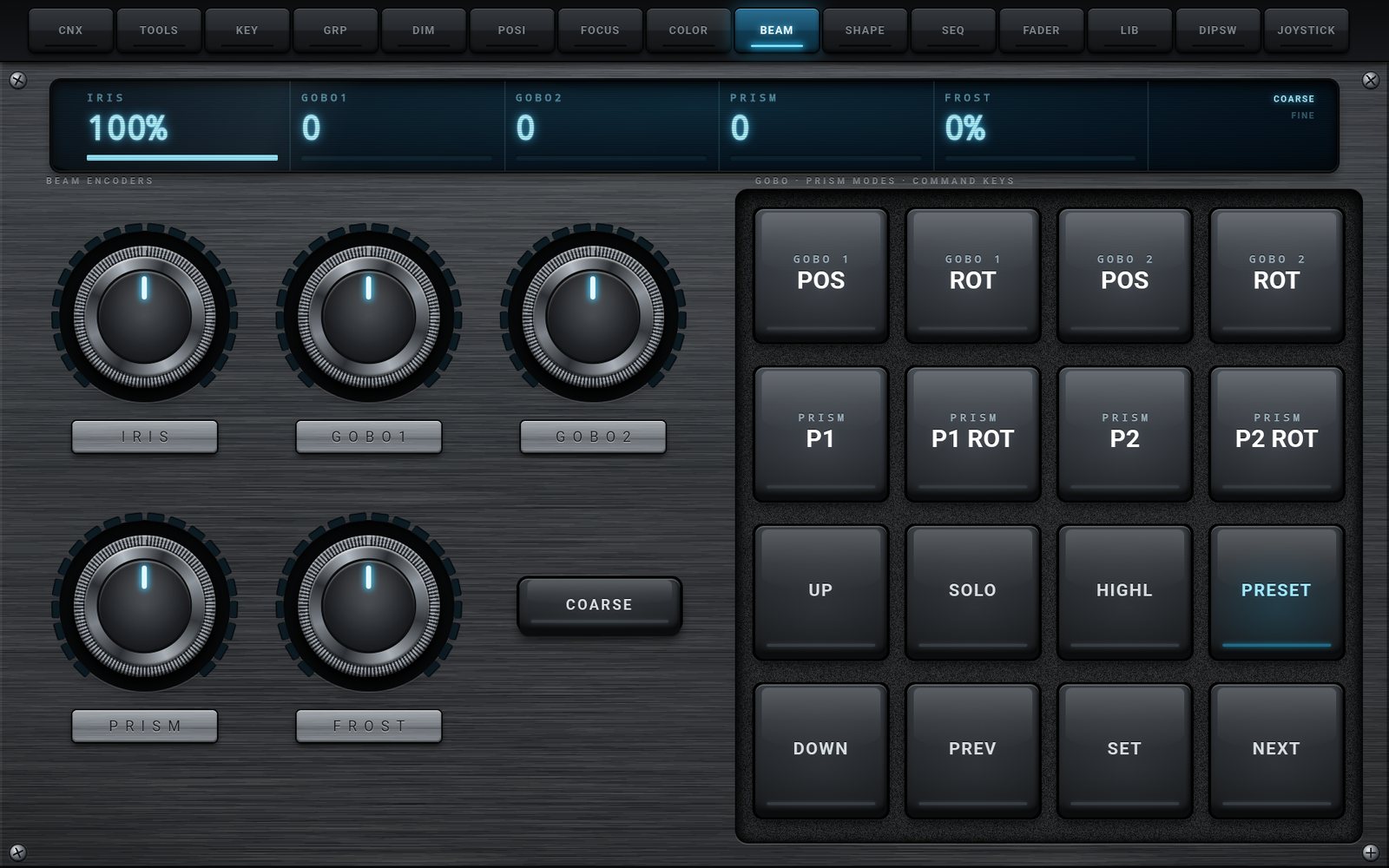This screenshot has height=868, width=1389.
Task: Click the DOWN command key
Action: pyautogui.click(x=820, y=749)
